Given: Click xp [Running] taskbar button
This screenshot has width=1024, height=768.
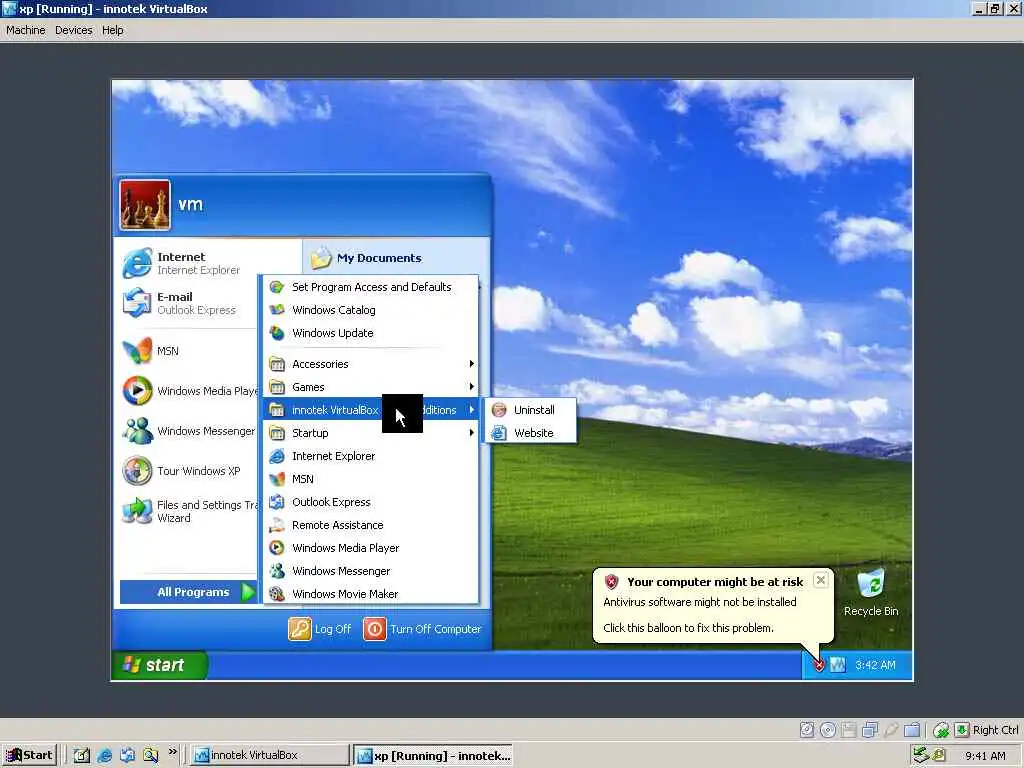Looking at the screenshot, I should (433, 756).
